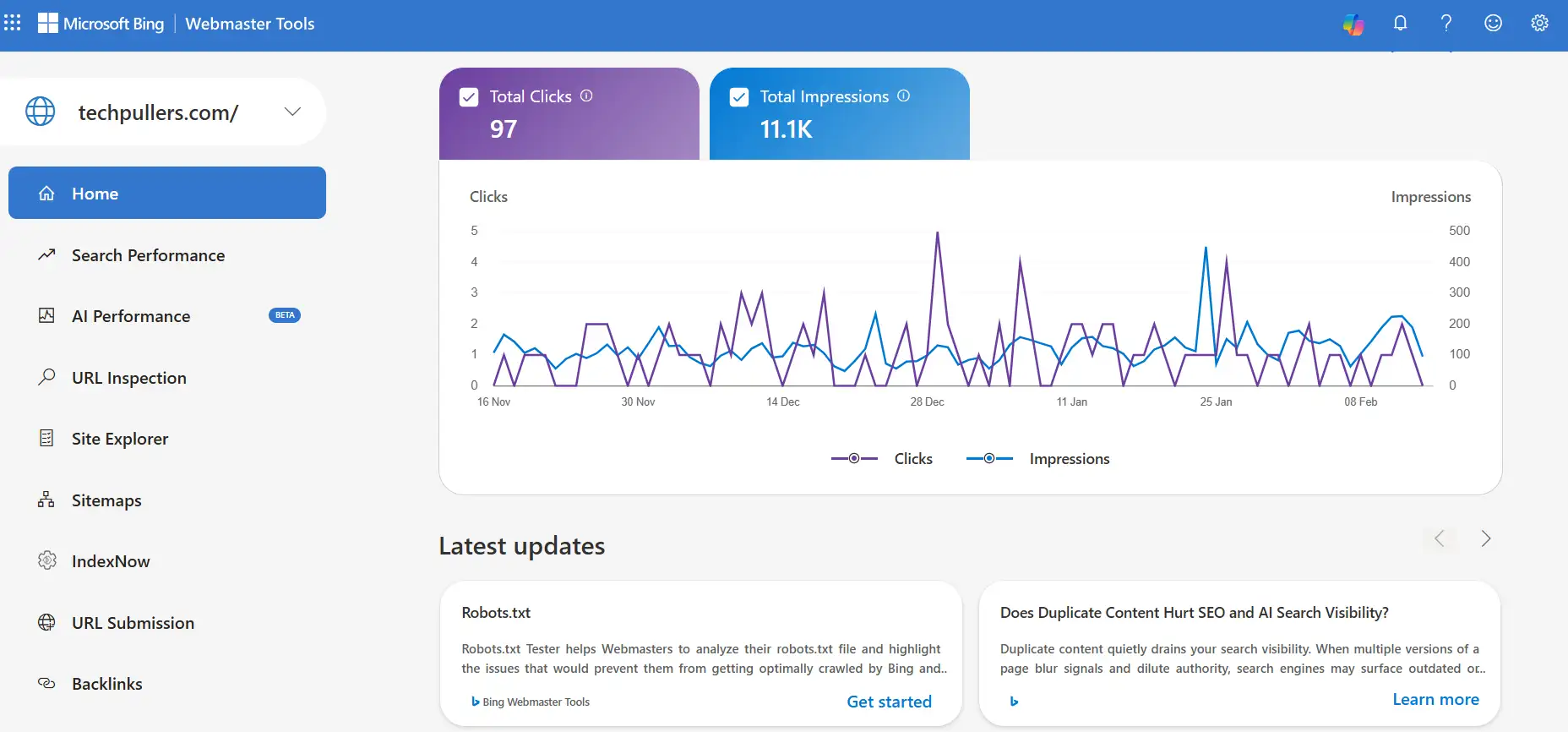The height and width of the screenshot is (732, 1568).
Task: Click the AI Performance chart icon
Action: [x=46, y=315]
